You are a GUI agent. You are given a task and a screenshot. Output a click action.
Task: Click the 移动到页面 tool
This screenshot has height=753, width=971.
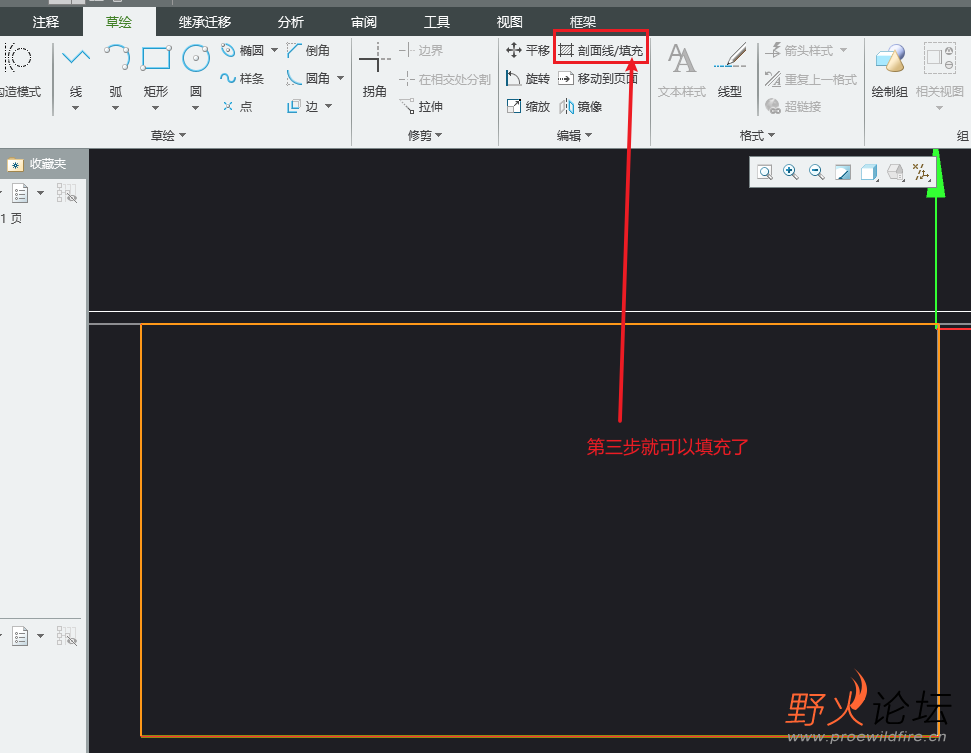[598, 79]
